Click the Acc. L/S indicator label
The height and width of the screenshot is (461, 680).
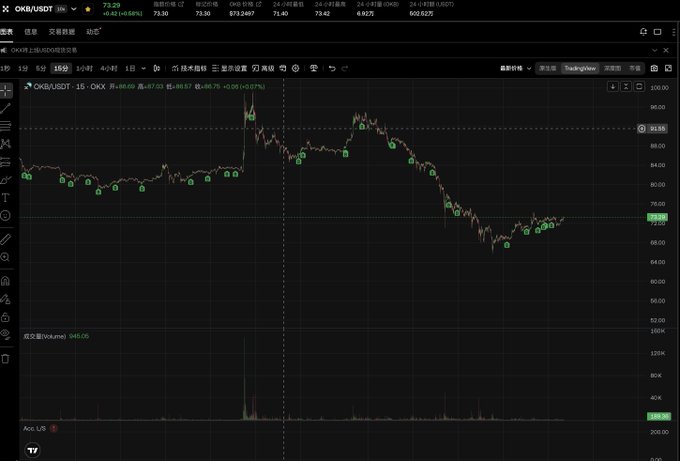point(34,428)
